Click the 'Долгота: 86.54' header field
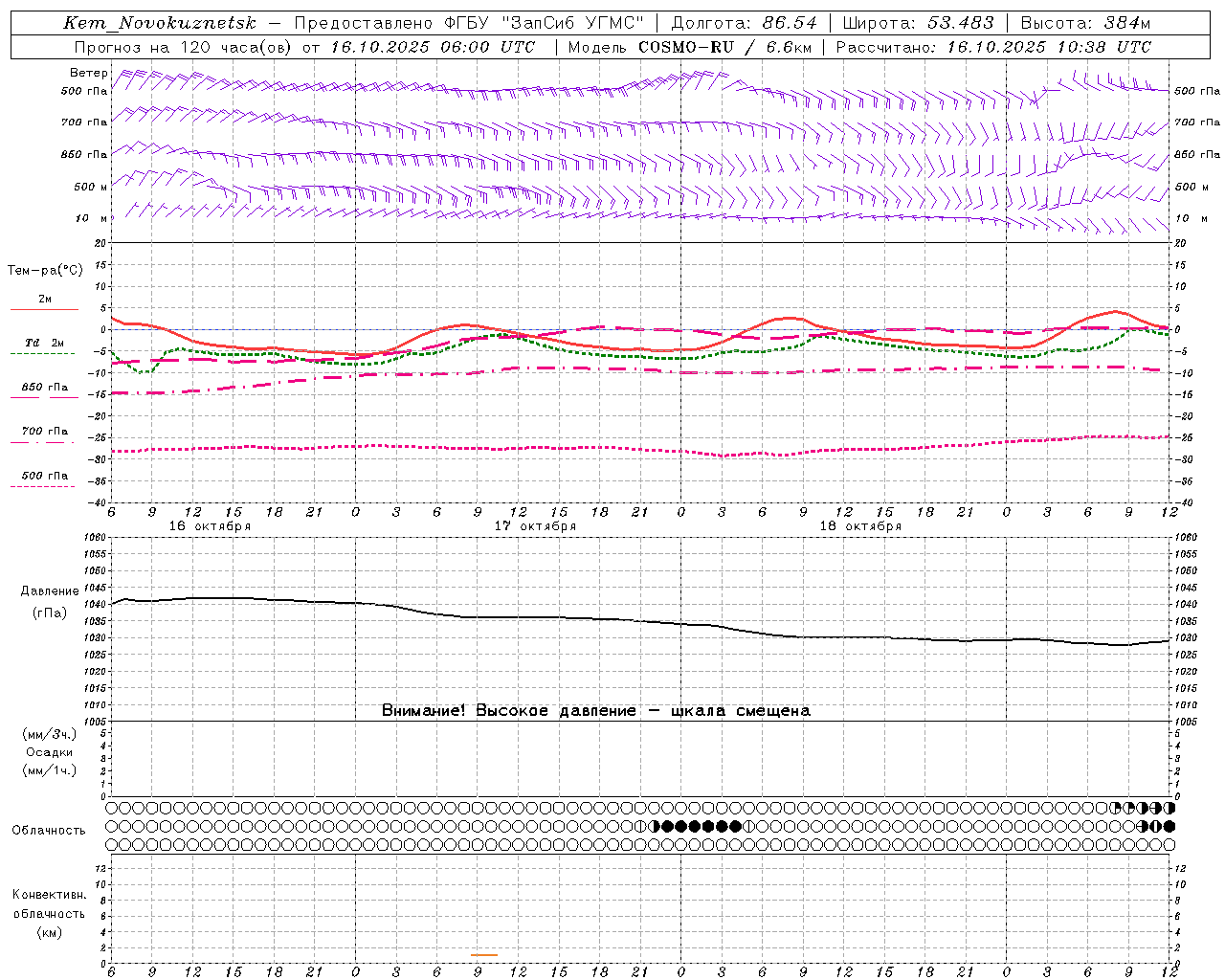The image size is (1225, 980). point(745,23)
